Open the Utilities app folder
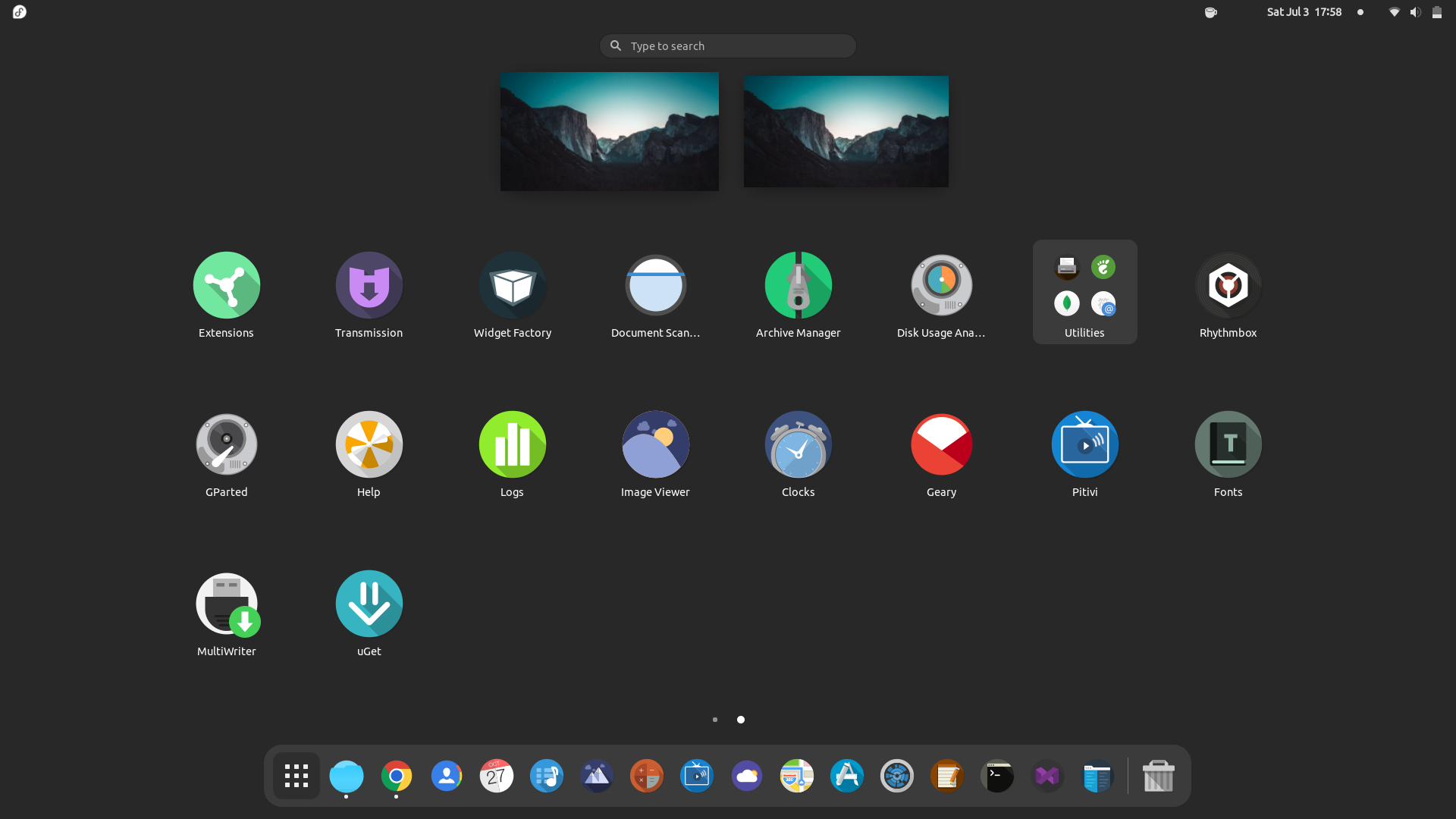Image resolution: width=1456 pixels, height=819 pixels. [1084, 292]
